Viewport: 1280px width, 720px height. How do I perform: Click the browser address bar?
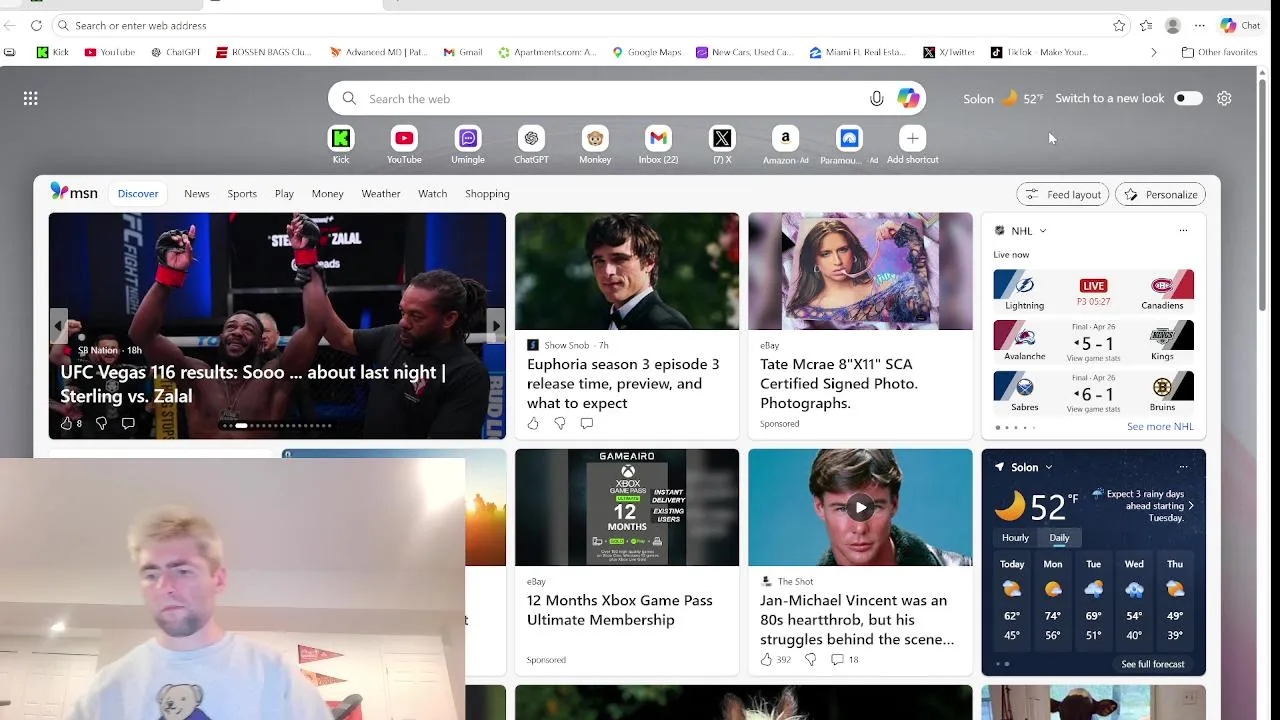coord(590,25)
